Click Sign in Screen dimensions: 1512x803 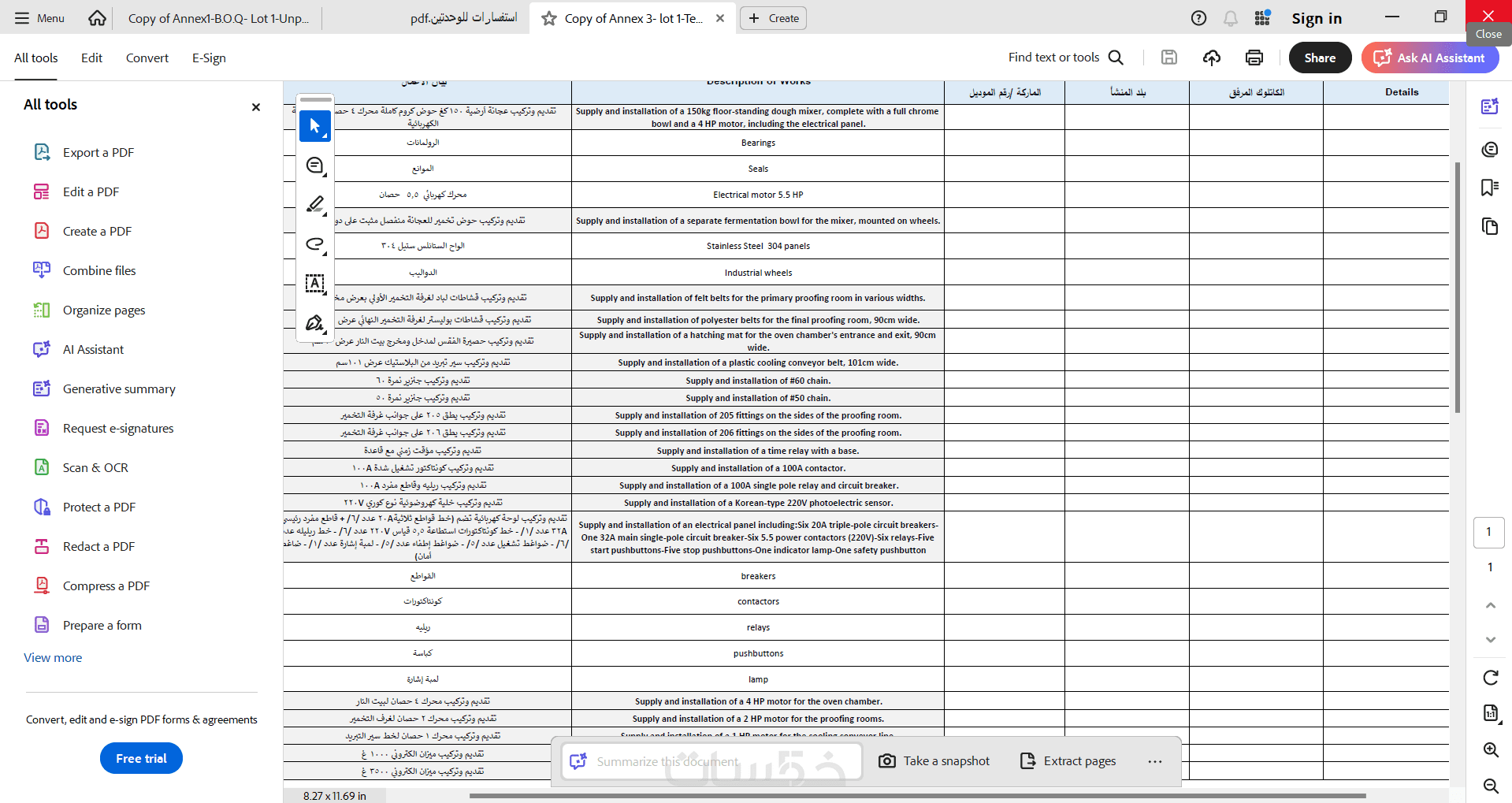click(x=1317, y=18)
